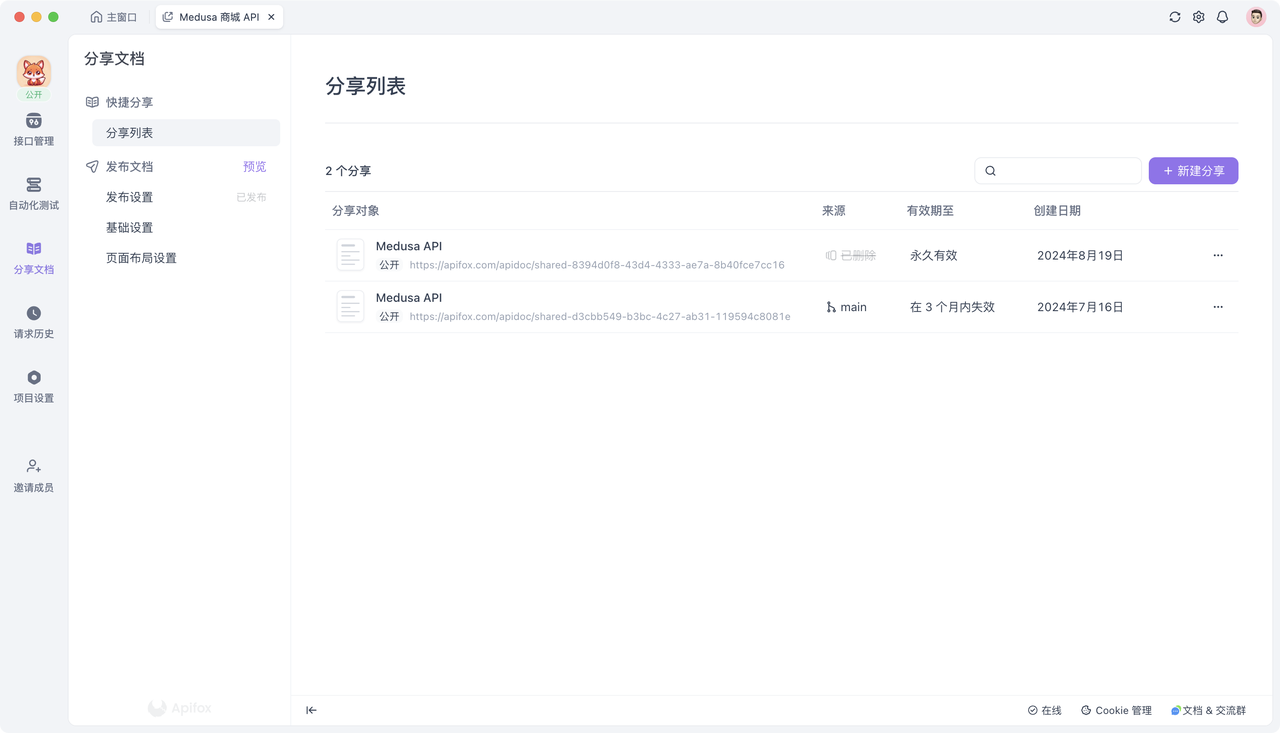Image resolution: width=1280 pixels, height=733 pixels.
Task: Click 邀请成员 add-person icon
Action: (34, 466)
